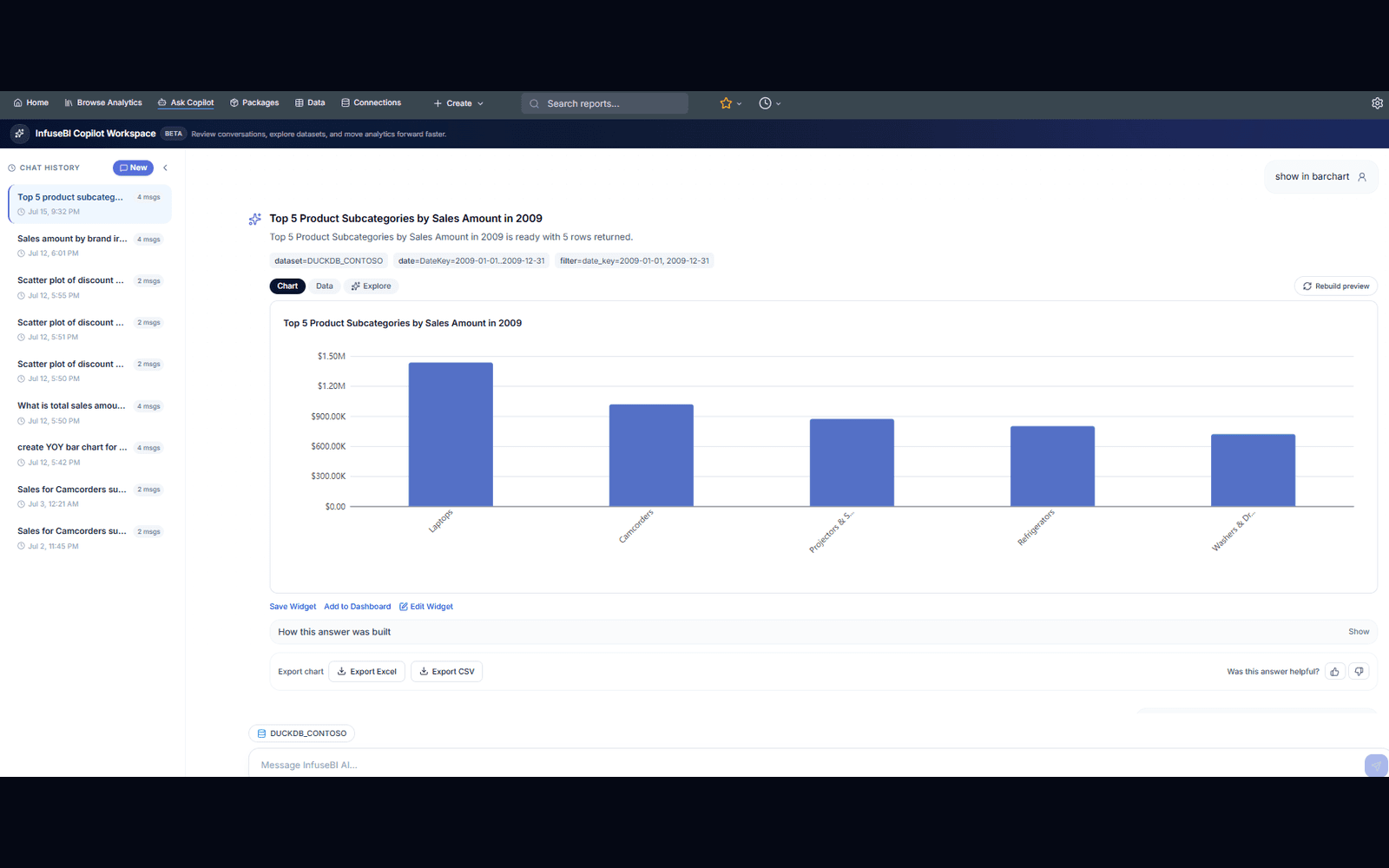The image size is (1389, 868).
Task: Click Rebuild preview button
Action: pos(1335,286)
